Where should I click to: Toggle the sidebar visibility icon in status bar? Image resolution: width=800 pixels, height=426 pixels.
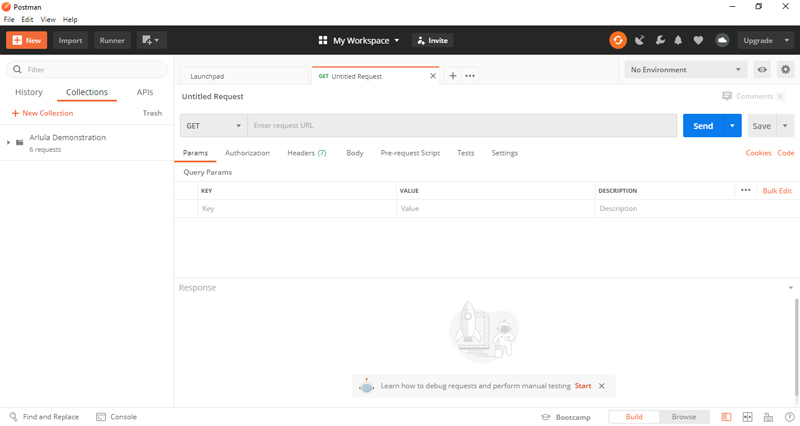click(726, 417)
